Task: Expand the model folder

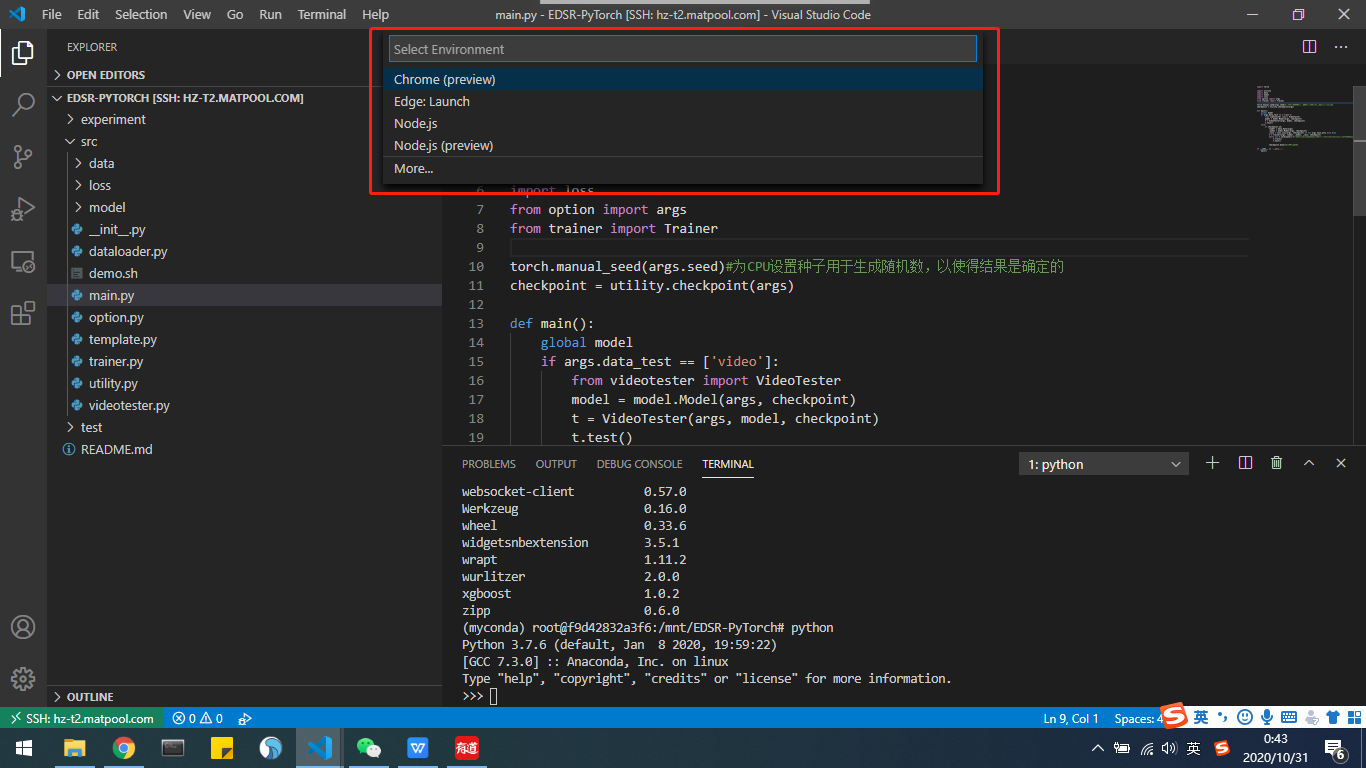Action: 244,207
